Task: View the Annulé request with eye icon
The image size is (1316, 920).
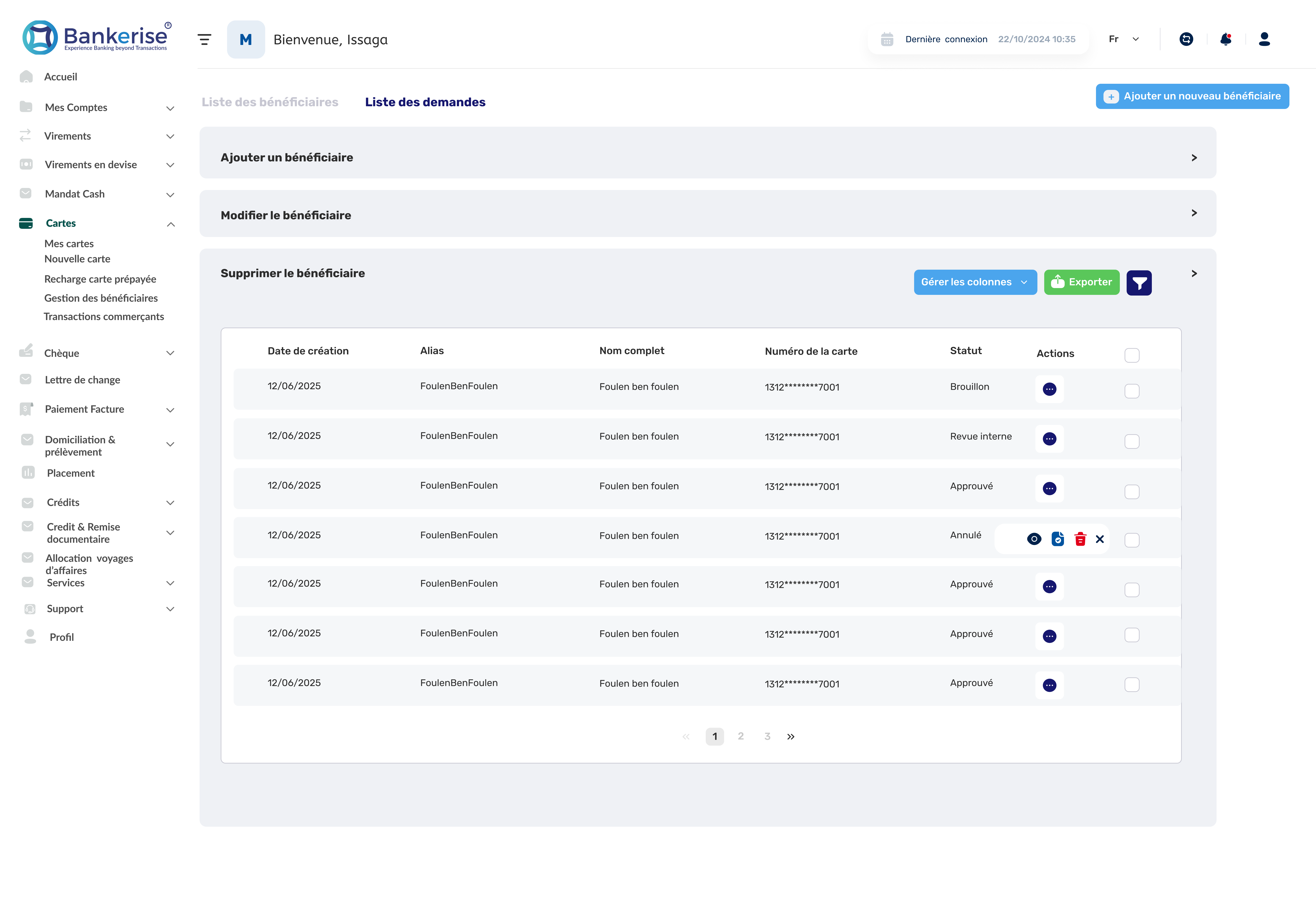Action: pyautogui.click(x=1034, y=539)
